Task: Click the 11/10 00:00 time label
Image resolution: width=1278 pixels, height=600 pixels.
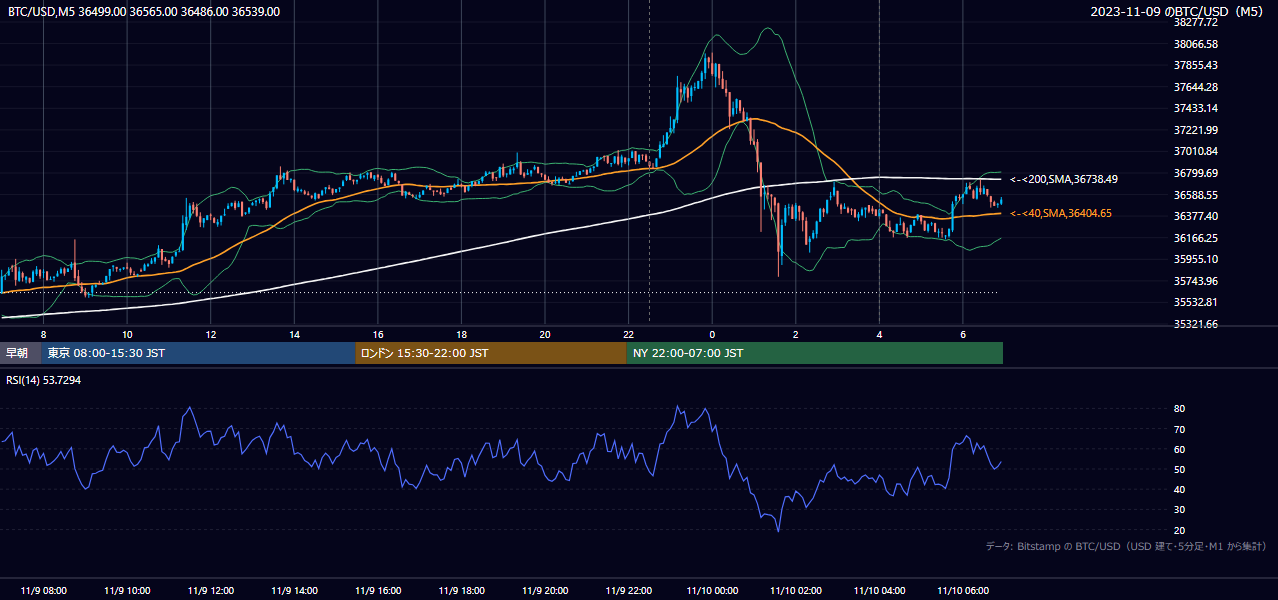Action: (x=712, y=590)
